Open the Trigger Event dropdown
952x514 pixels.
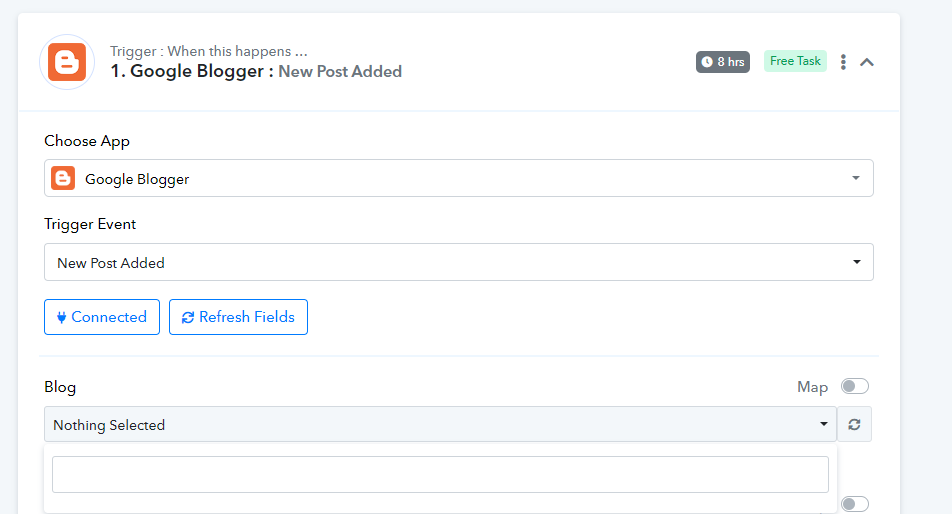coord(458,262)
